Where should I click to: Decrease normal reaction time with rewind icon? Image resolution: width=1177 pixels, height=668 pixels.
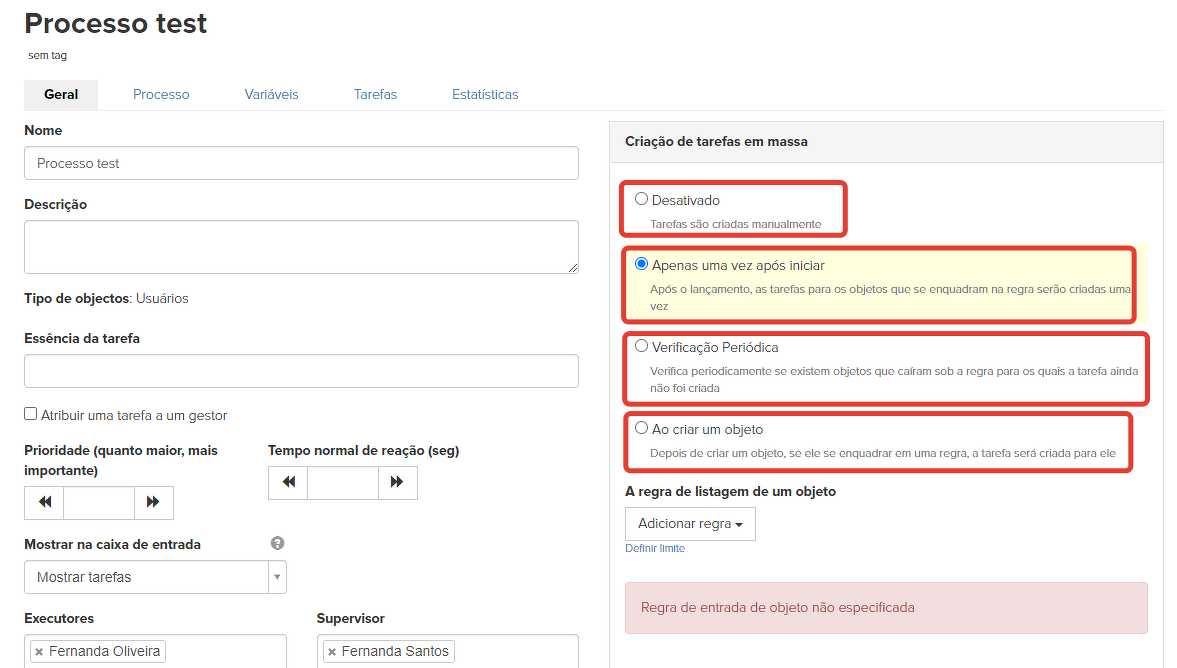(x=289, y=482)
